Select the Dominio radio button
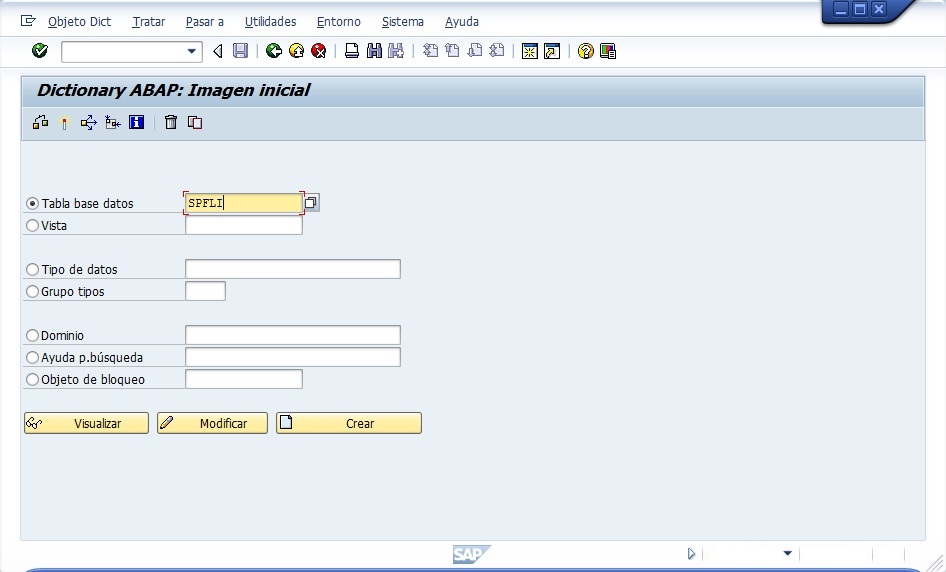The height and width of the screenshot is (572, 946). [x=33, y=335]
